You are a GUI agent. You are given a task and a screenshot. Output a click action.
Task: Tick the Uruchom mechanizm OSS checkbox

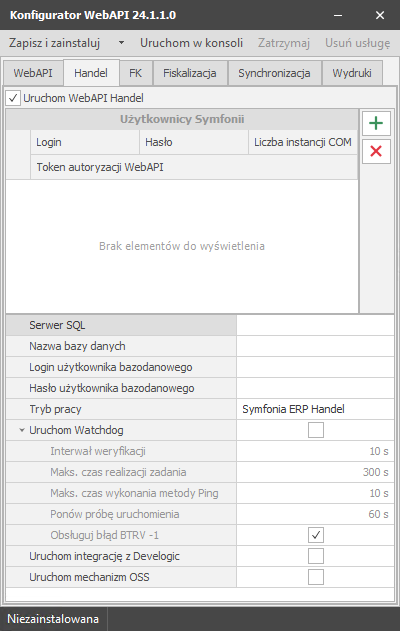[x=315, y=577]
